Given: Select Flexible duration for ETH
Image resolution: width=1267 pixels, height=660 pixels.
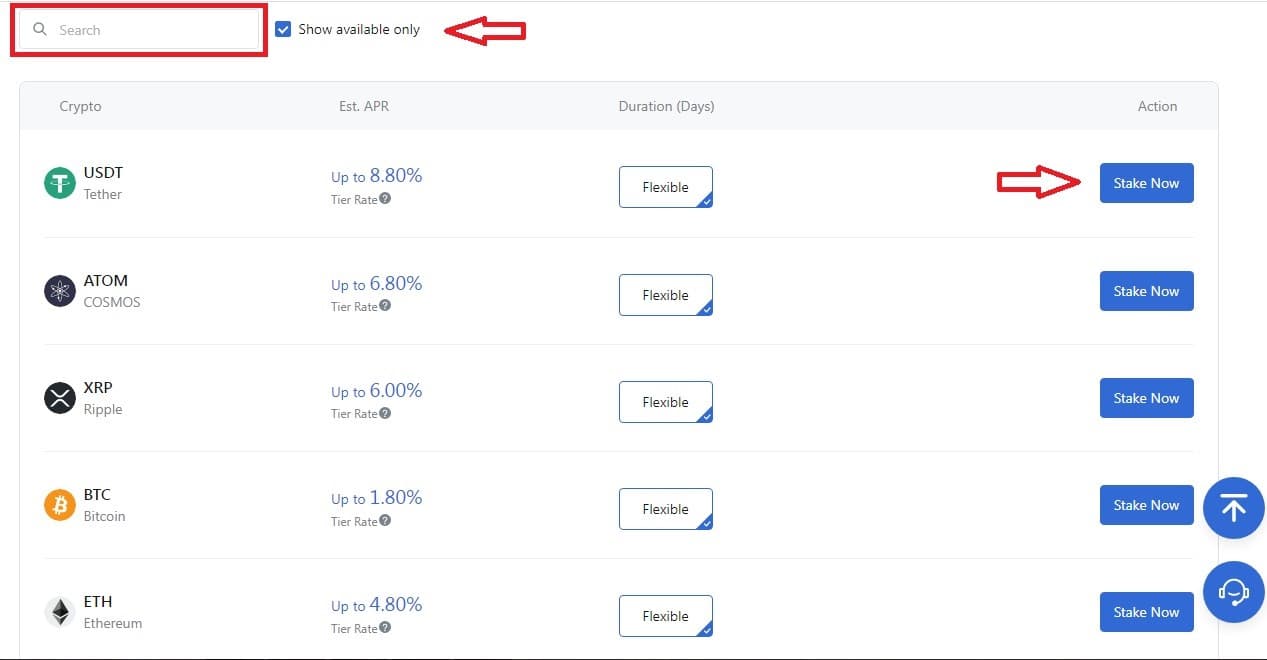Looking at the screenshot, I should tap(666, 616).
